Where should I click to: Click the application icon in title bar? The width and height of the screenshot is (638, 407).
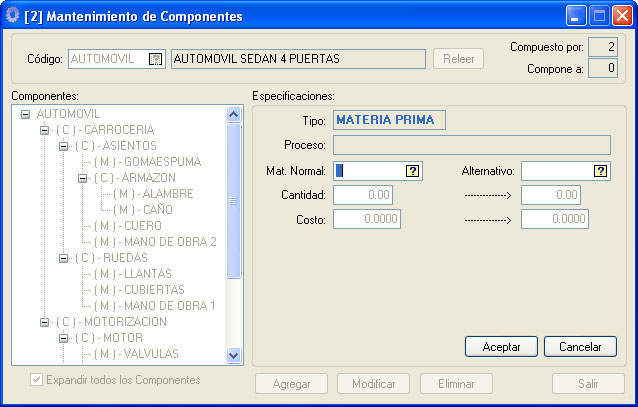[12, 15]
